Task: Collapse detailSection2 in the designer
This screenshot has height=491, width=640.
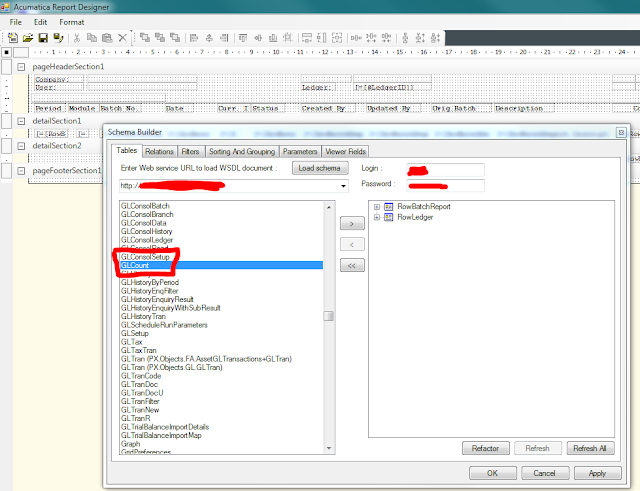Action: [x=21, y=146]
